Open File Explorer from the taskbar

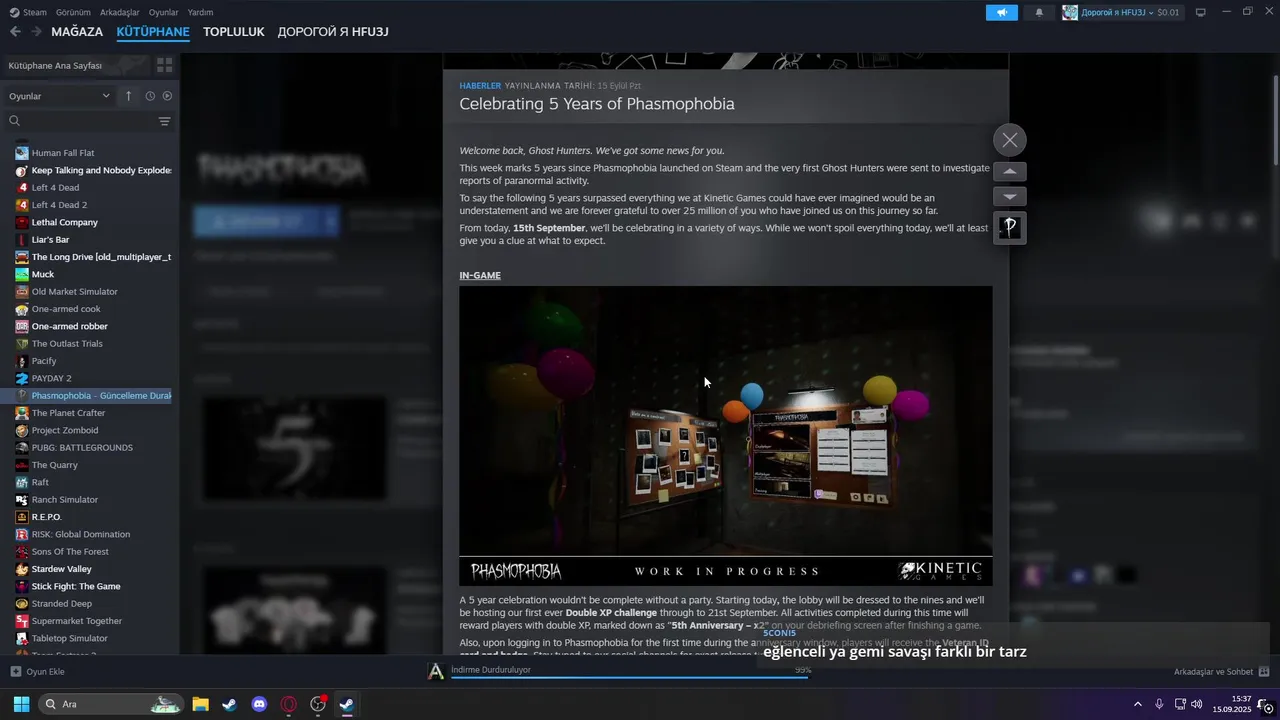coord(200,704)
